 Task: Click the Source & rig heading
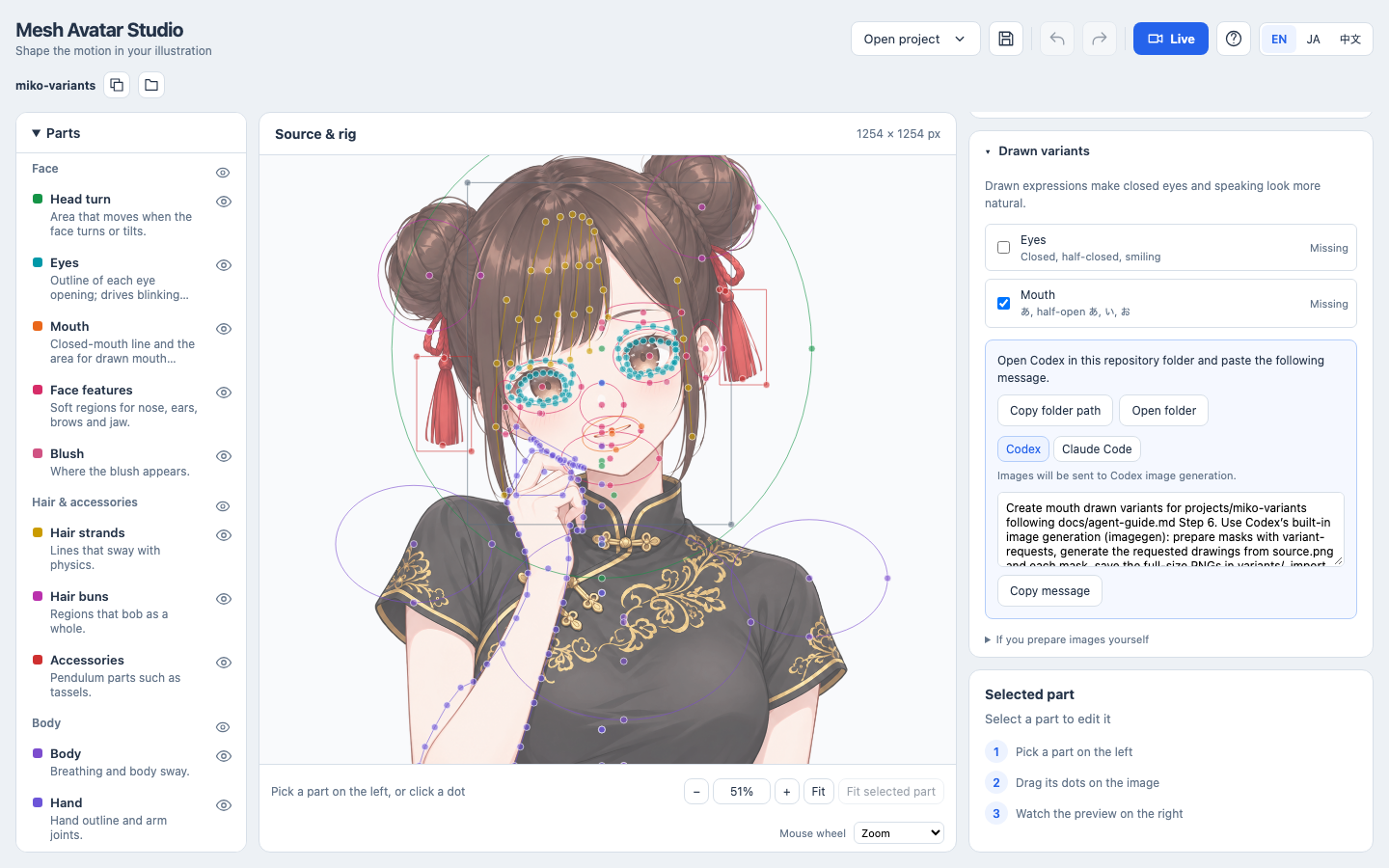click(315, 134)
